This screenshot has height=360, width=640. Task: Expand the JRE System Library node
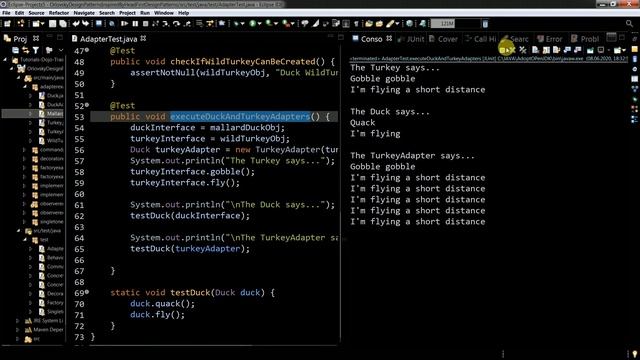[x=17, y=321]
